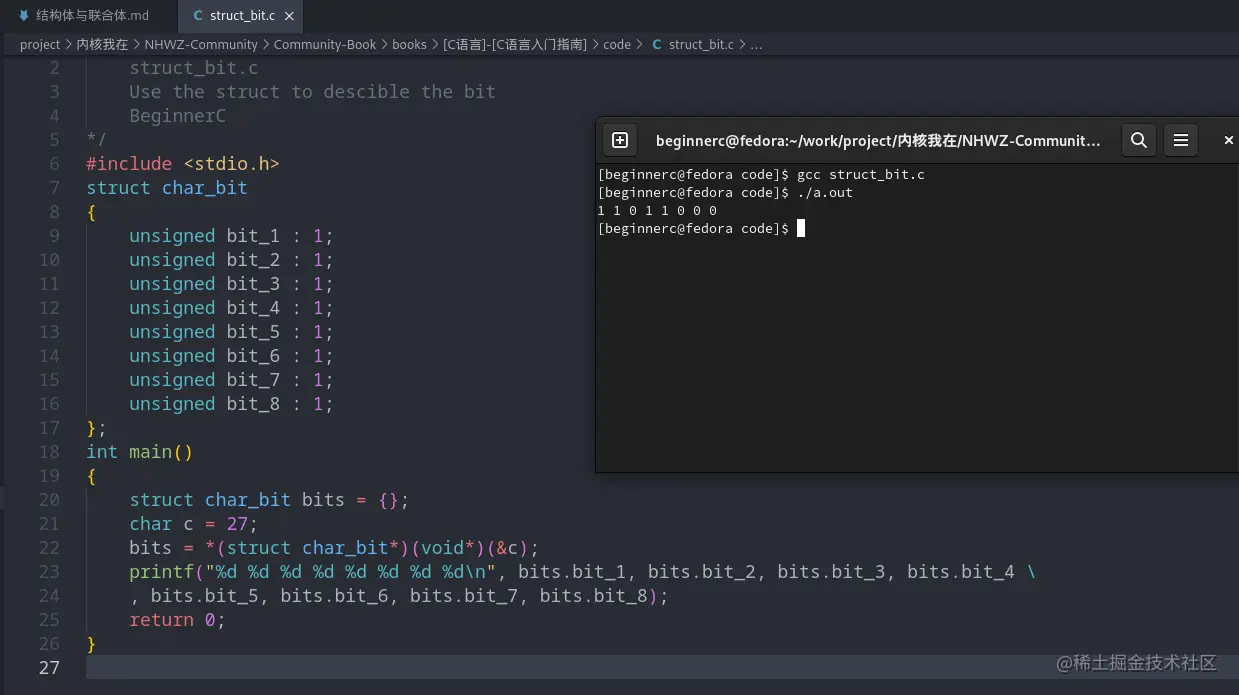
Task: Search in the terminal window
Action: click(x=1138, y=141)
